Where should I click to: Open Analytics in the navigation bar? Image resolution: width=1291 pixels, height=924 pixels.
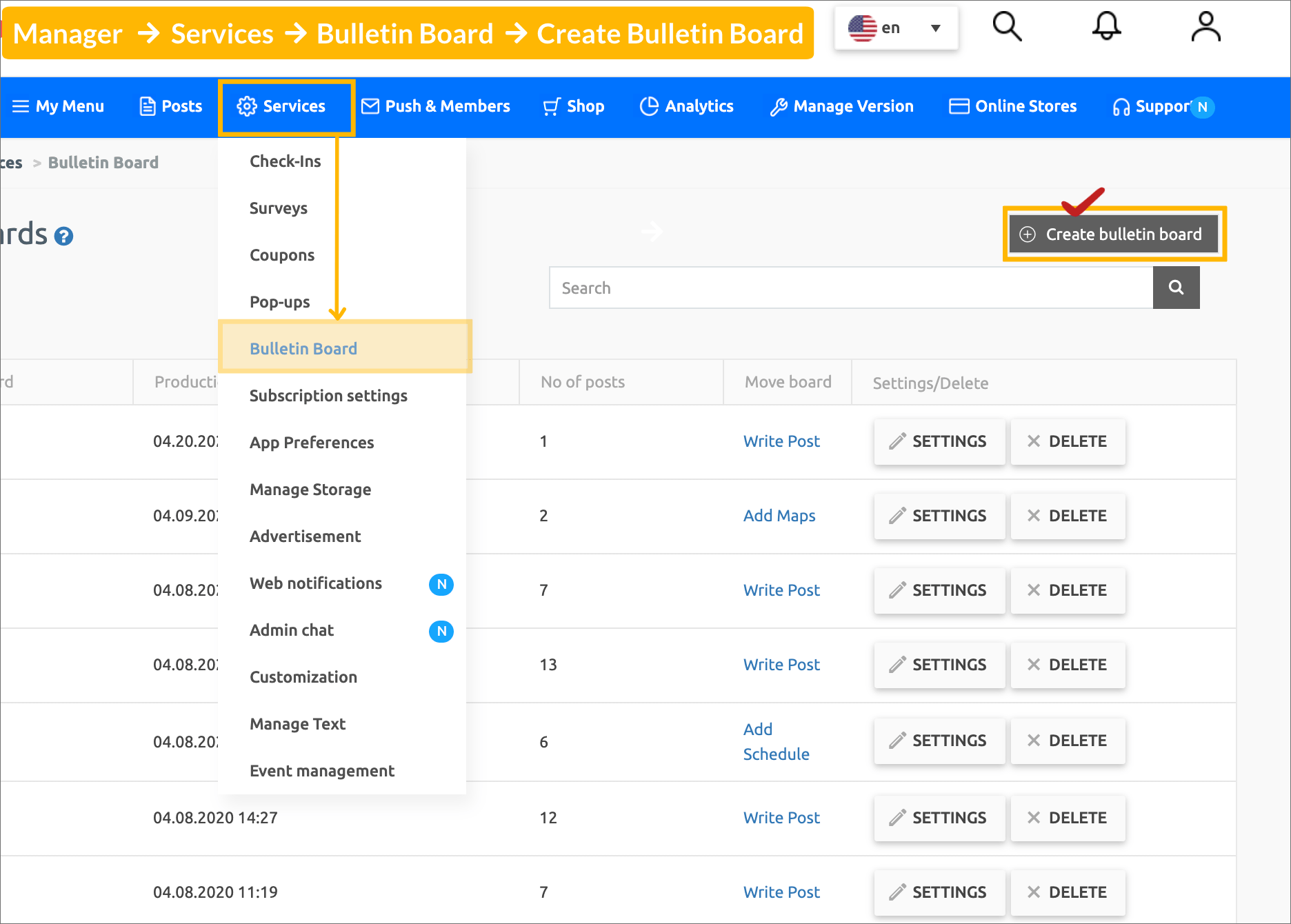coord(687,106)
